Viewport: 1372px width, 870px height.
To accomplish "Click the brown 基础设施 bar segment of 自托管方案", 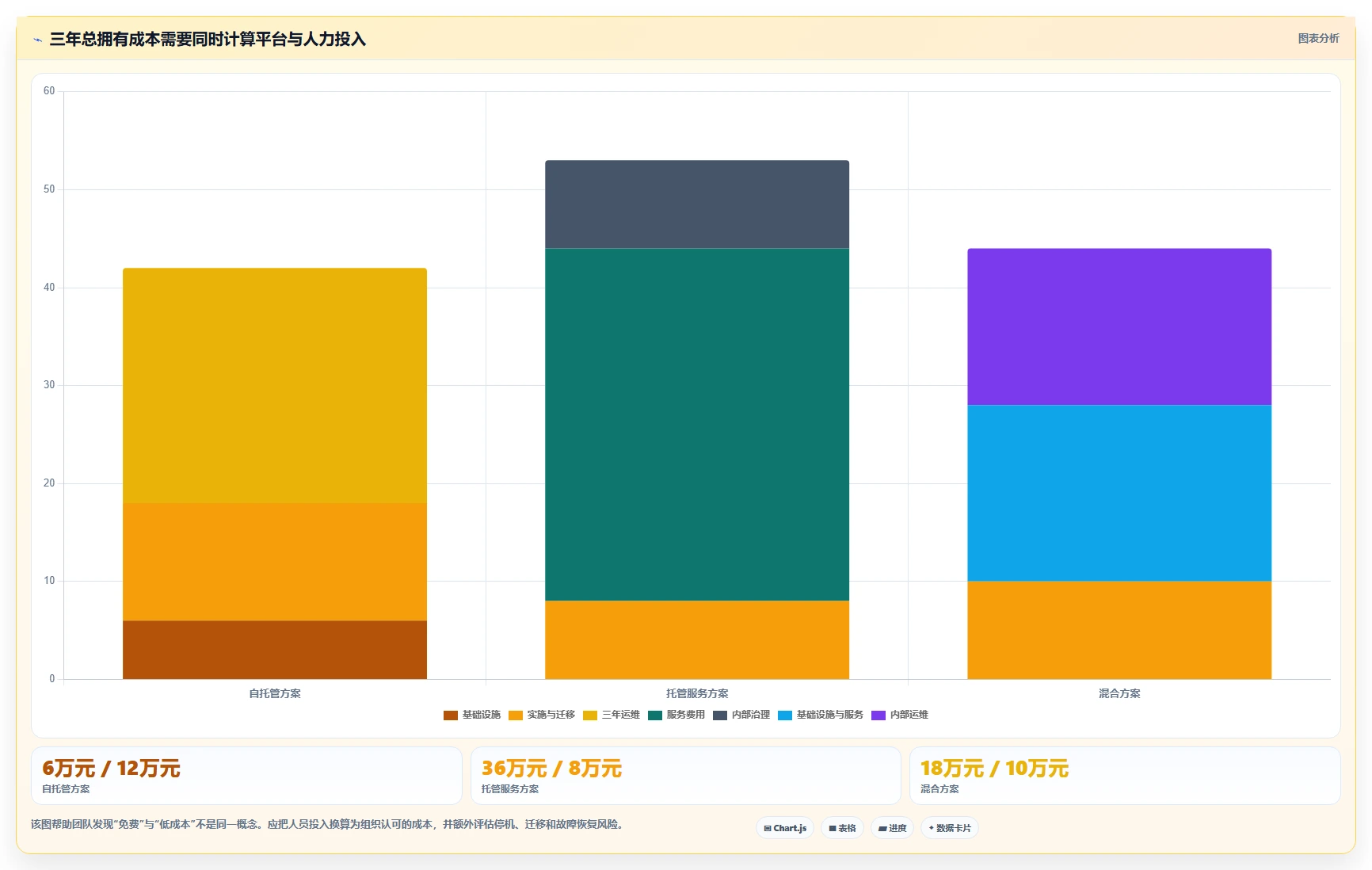I will point(275,650).
